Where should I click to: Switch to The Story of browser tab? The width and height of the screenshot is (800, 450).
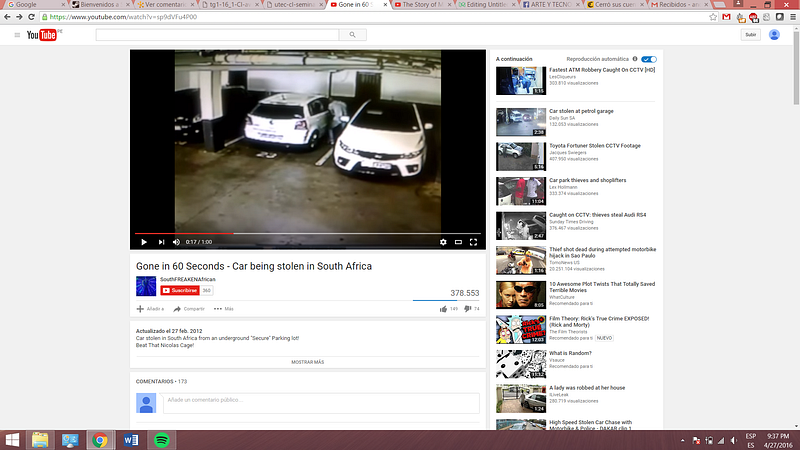(x=423, y=5)
